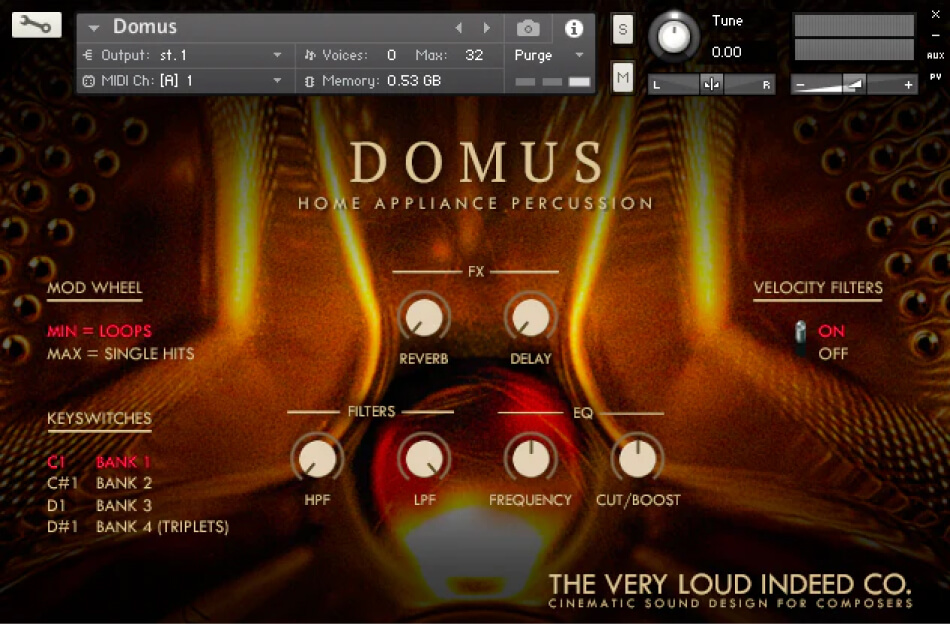Click the Max voices value 32
Image resolution: width=950 pixels, height=624 pixels.
(474, 55)
